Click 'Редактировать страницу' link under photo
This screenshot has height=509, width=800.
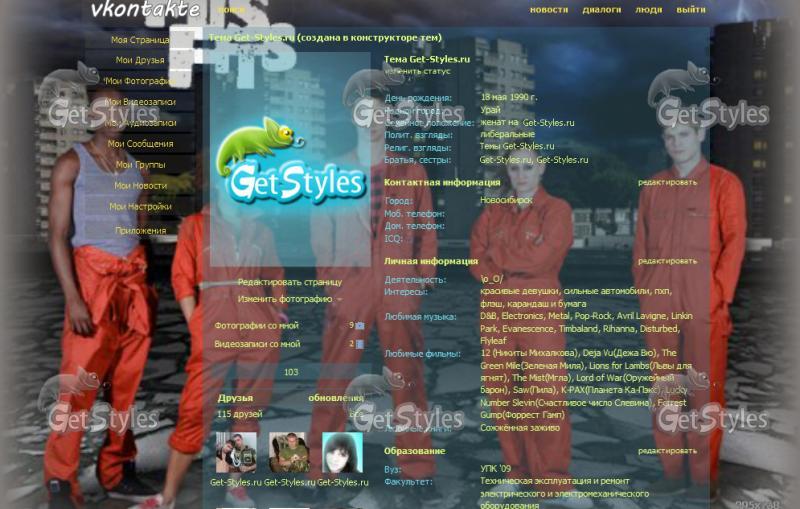pyautogui.click(x=289, y=282)
